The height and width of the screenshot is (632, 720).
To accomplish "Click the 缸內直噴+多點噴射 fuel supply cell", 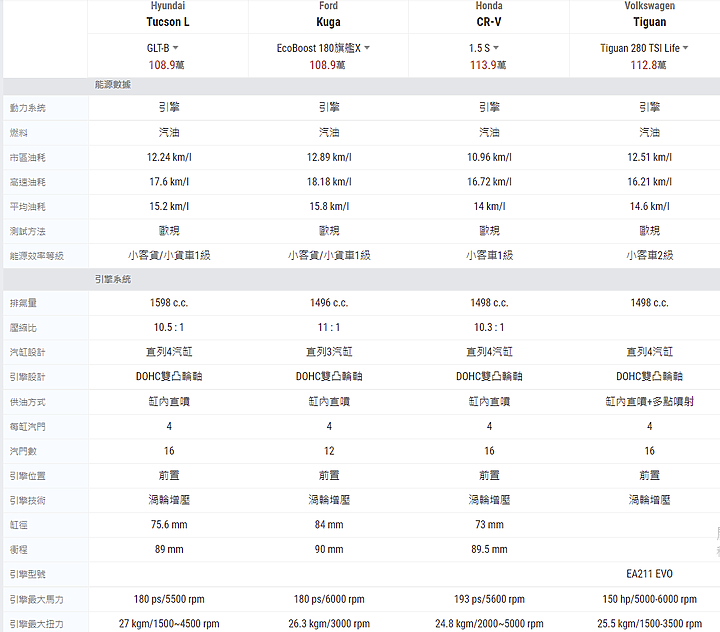I will (x=650, y=402).
